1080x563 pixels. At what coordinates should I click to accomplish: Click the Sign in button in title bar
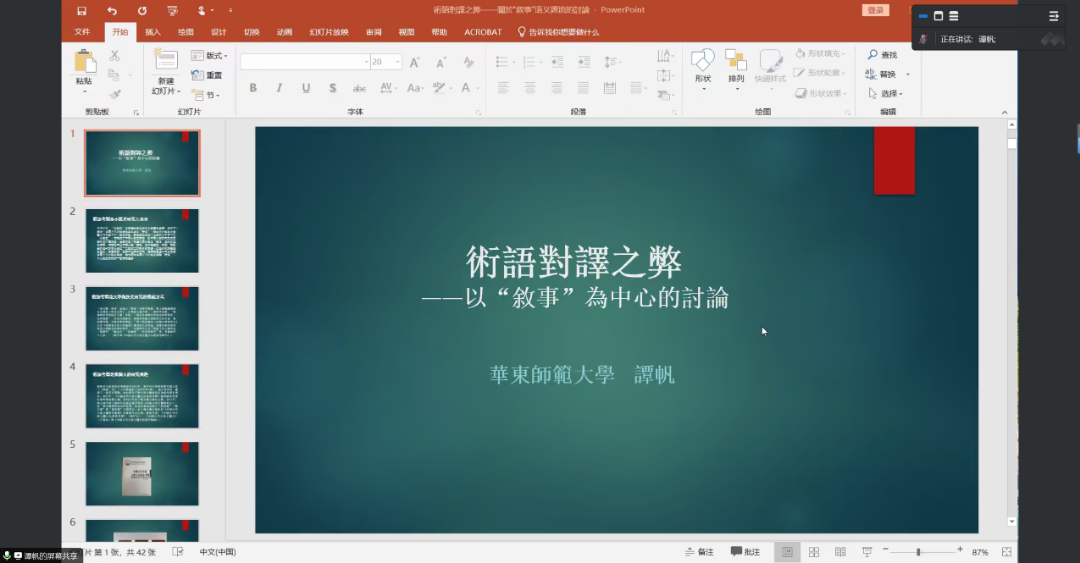pyautogui.click(x=875, y=10)
